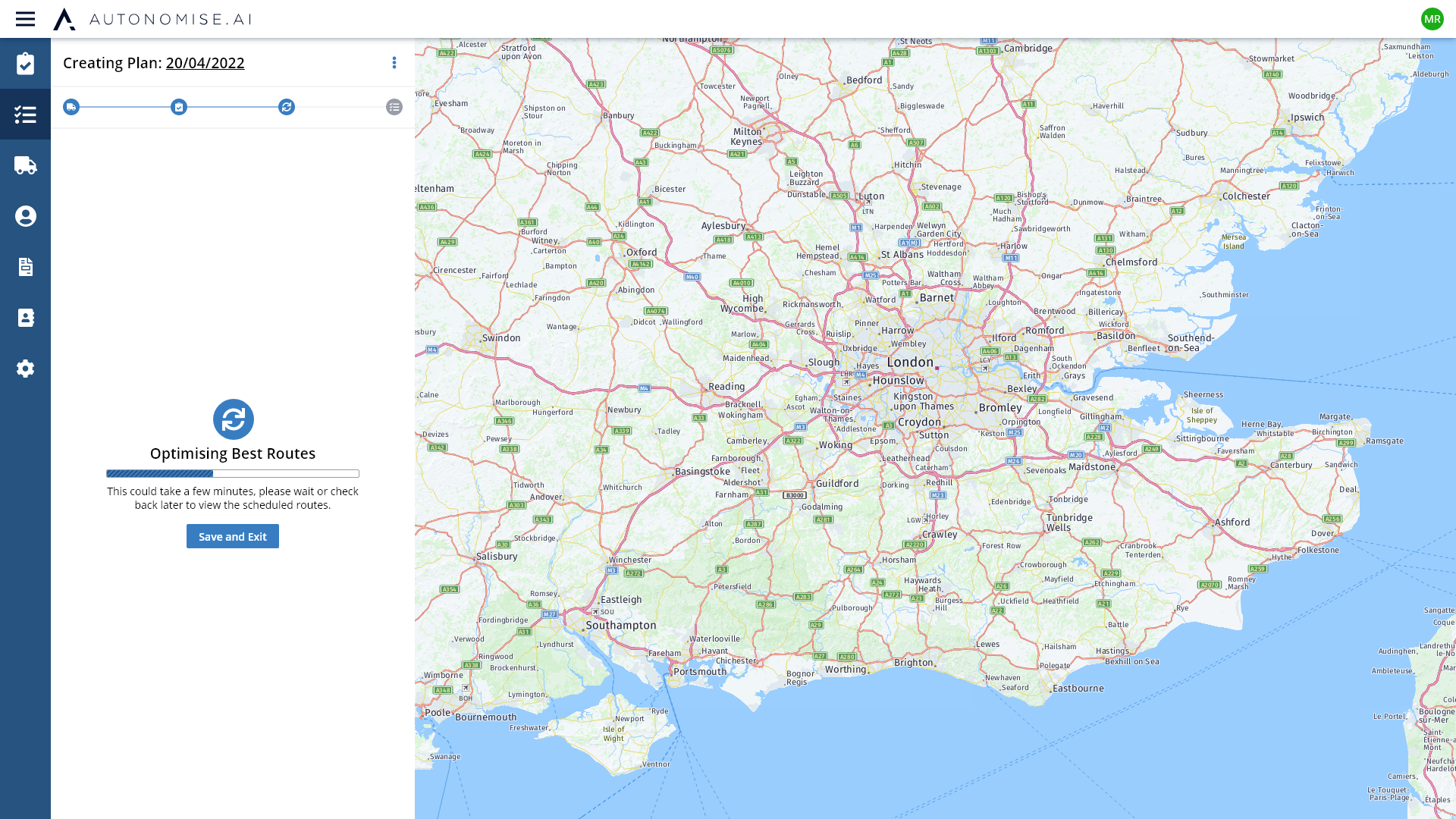This screenshot has width=1456, height=819.
Task: Open the document reports sidebar icon
Action: 25,267
